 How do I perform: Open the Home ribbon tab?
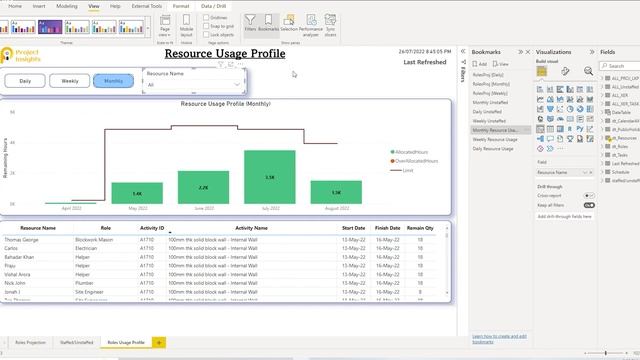point(15,6)
